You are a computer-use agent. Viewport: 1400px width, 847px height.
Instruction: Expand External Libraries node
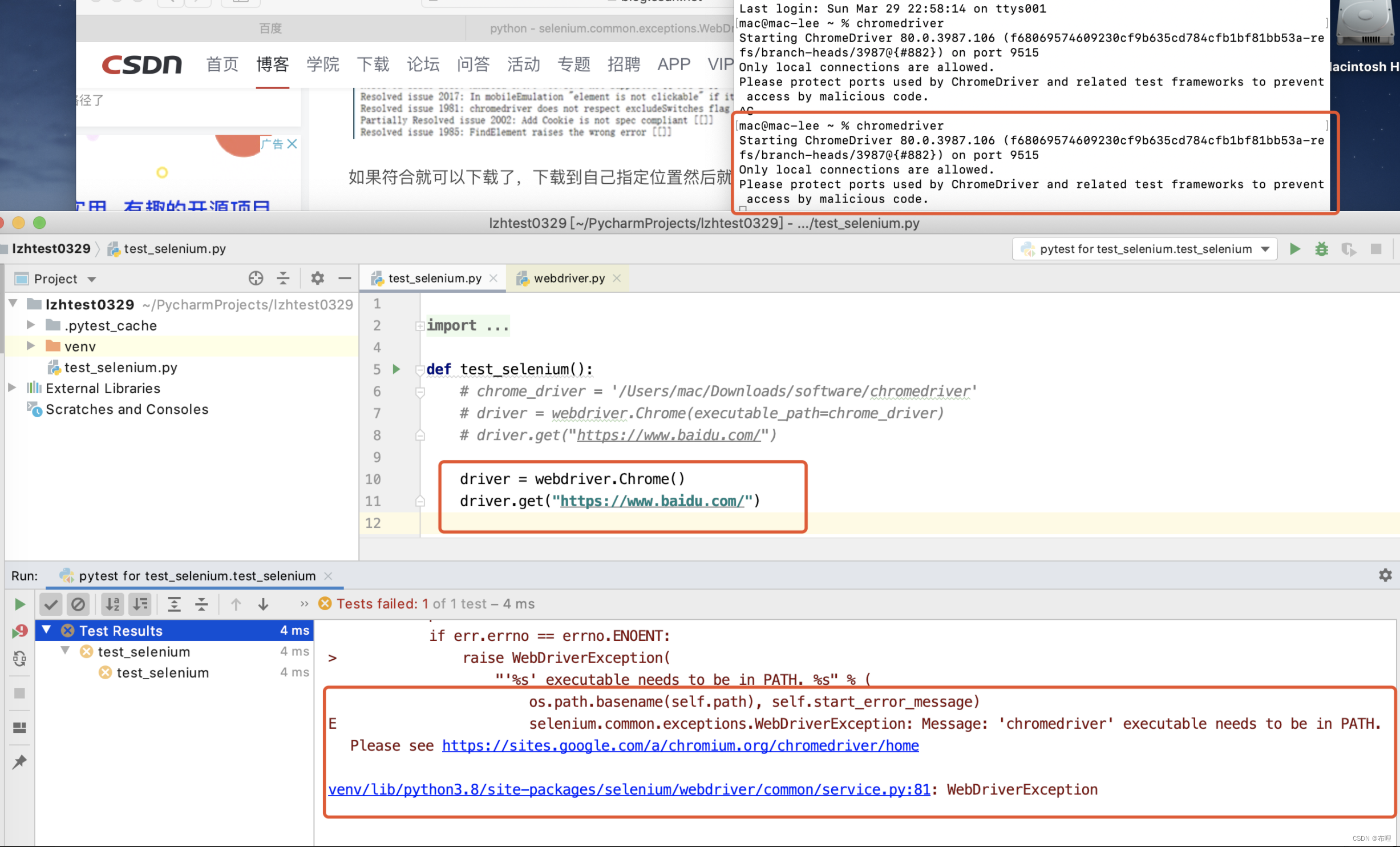click(12, 388)
